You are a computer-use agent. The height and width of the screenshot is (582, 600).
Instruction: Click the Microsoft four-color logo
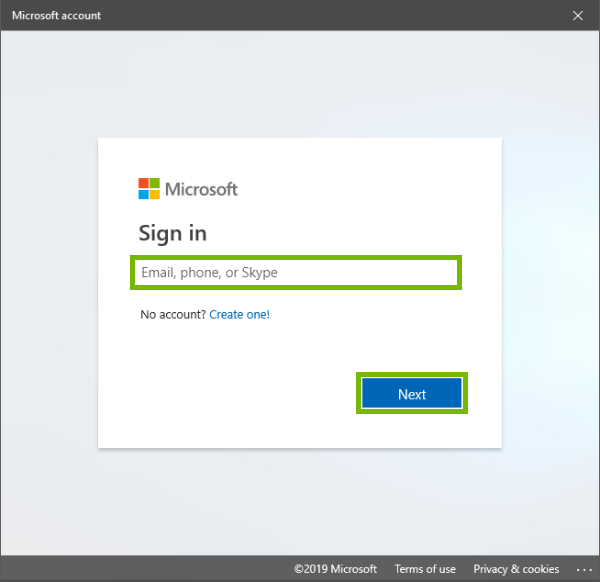pyautogui.click(x=149, y=188)
